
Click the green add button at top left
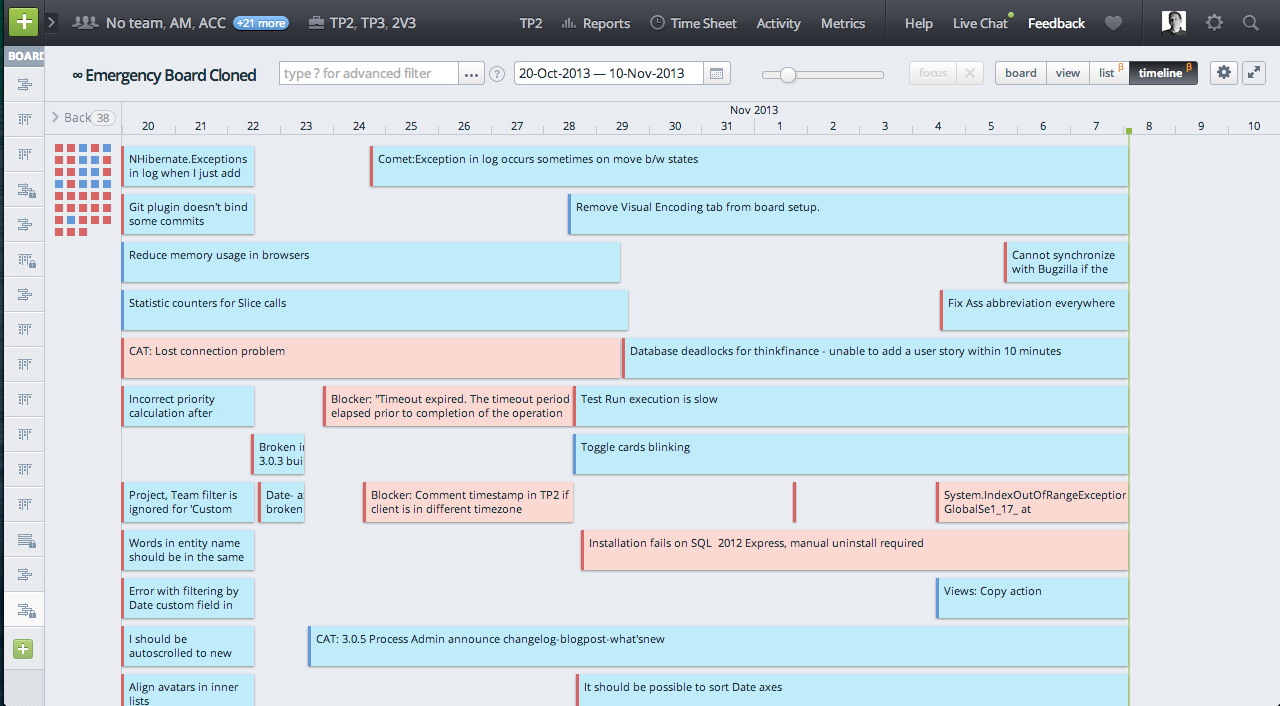click(22, 21)
